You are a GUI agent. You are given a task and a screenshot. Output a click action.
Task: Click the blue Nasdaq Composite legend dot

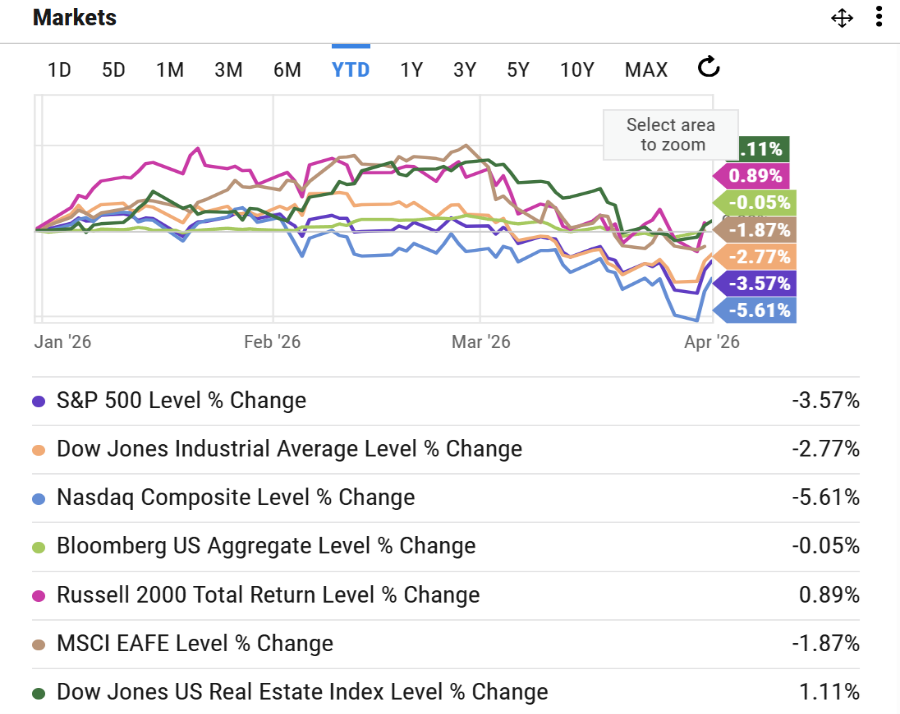point(39,497)
